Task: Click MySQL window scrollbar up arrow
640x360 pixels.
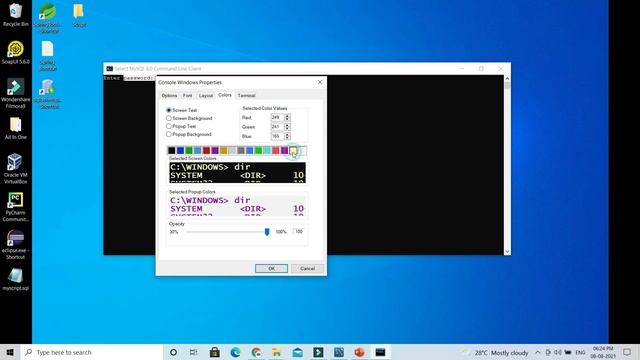Action: click(507, 78)
